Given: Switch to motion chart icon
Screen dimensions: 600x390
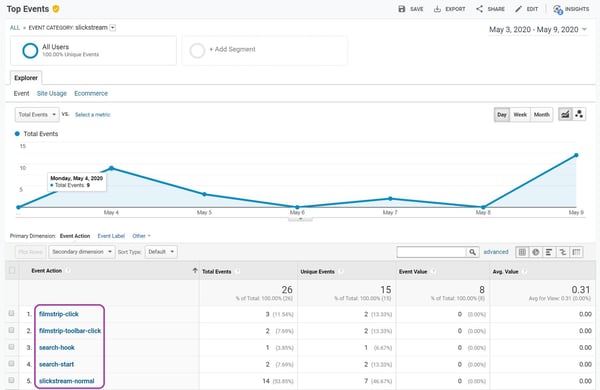Looking at the screenshot, I should coord(579,114).
